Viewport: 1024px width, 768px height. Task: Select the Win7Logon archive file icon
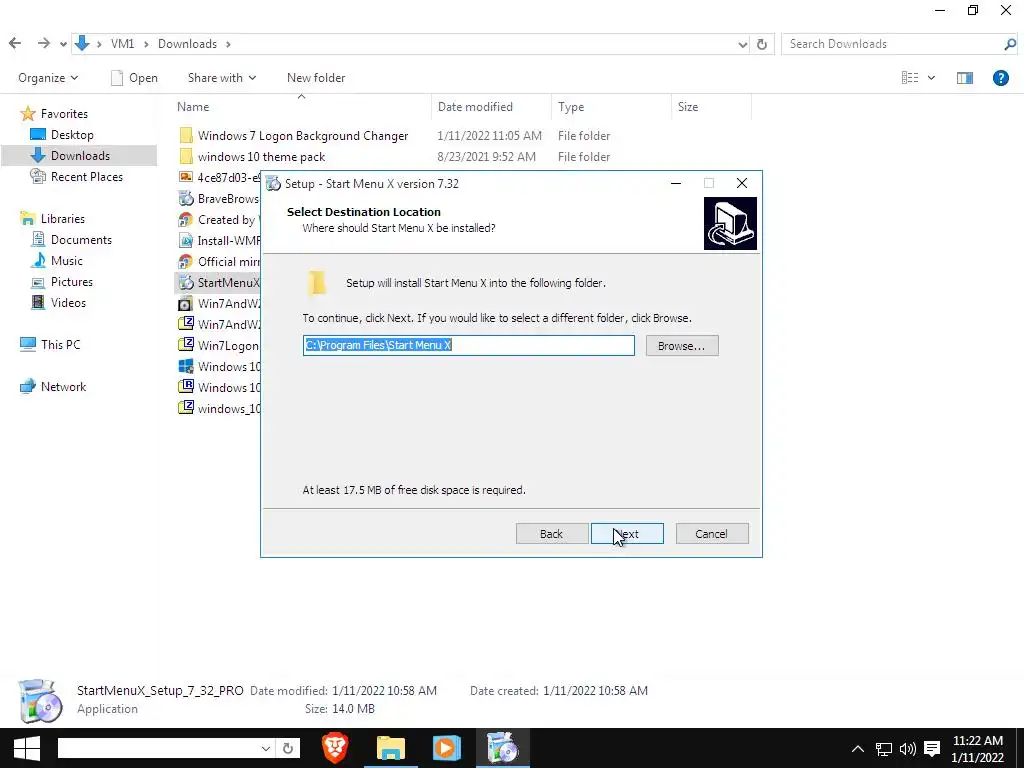186,345
